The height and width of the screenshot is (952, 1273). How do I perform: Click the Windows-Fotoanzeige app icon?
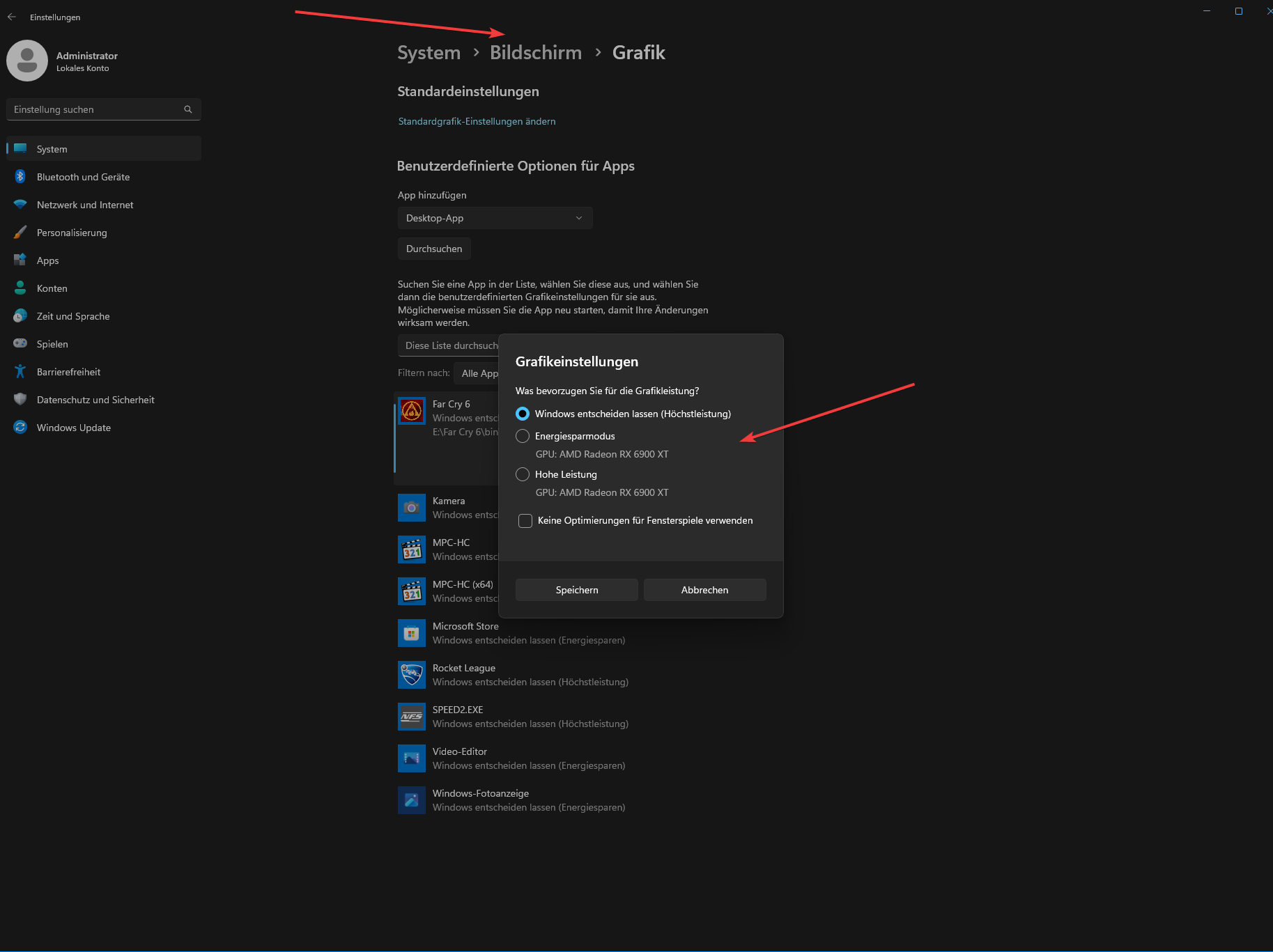pos(412,800)
